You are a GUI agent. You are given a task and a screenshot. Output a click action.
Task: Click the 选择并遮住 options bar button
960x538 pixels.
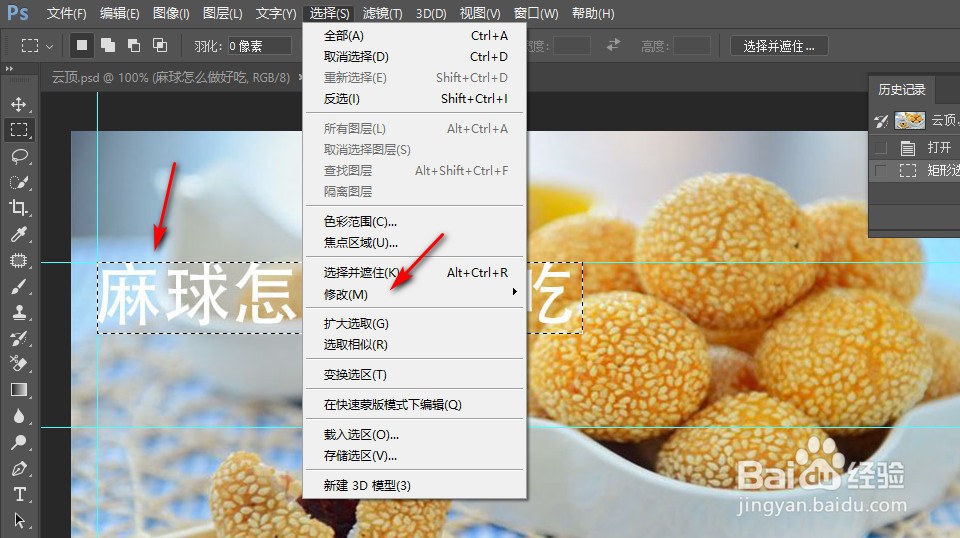(x=779, y=46)
